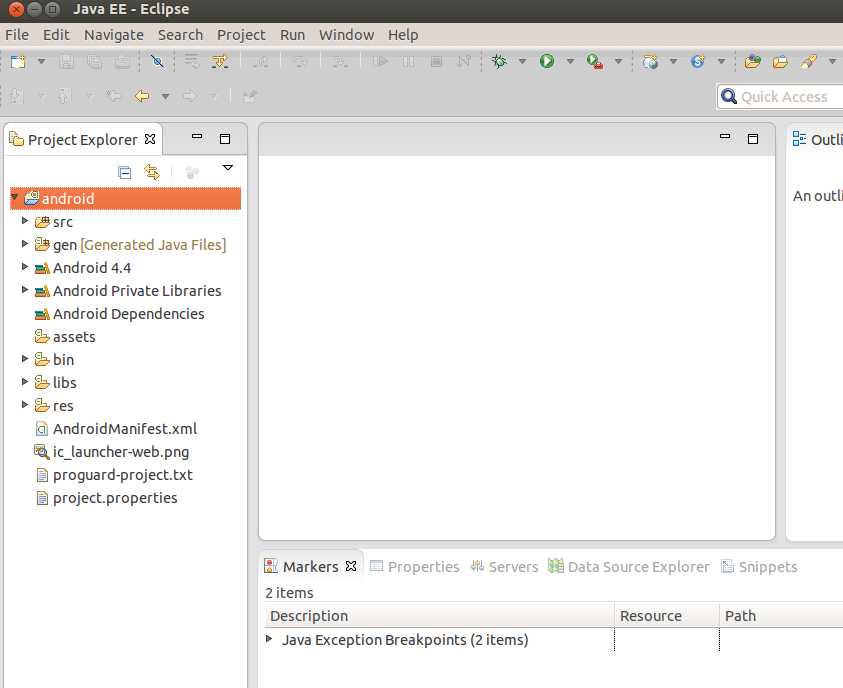Viewport: 843px width, 688px height.
Task: Select Android Dependencies in the tree
Action: coord(128,314)
